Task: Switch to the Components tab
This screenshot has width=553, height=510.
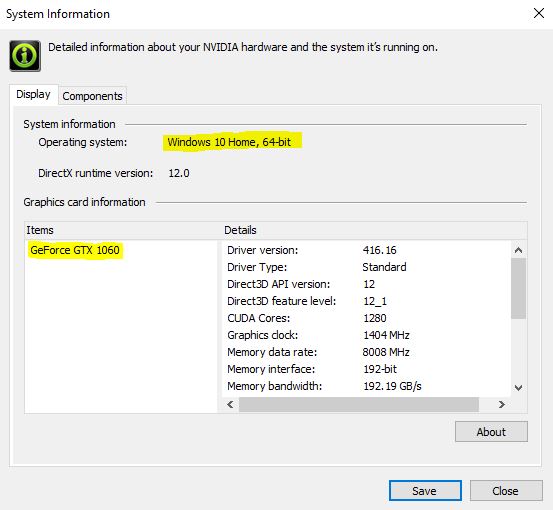Action: click(x=92, y=96)
